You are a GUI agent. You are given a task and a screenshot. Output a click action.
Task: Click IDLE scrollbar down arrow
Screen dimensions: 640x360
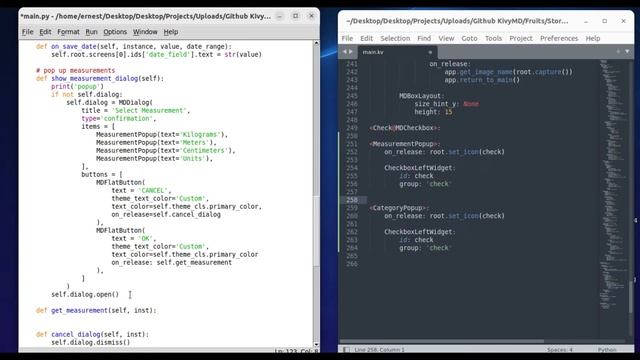coord(316,345)
